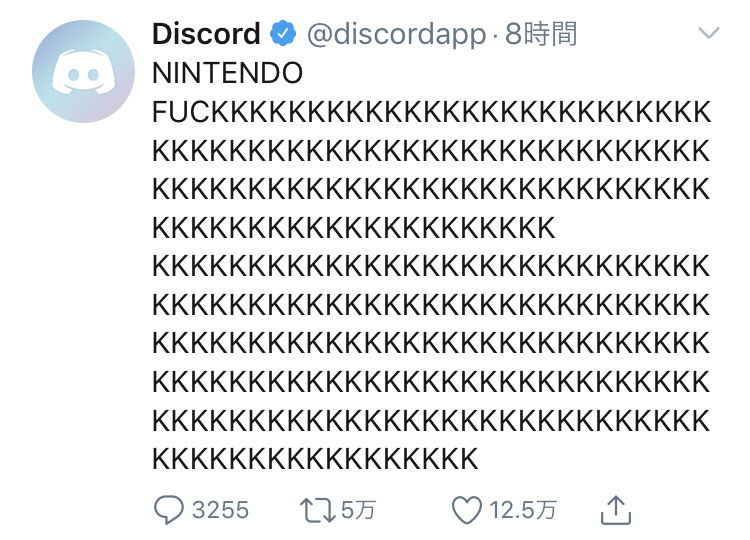The height and width of the screenshot is (540, 750).
Task: Open the tweet options chevron
Action: click(x=709, y=33)
